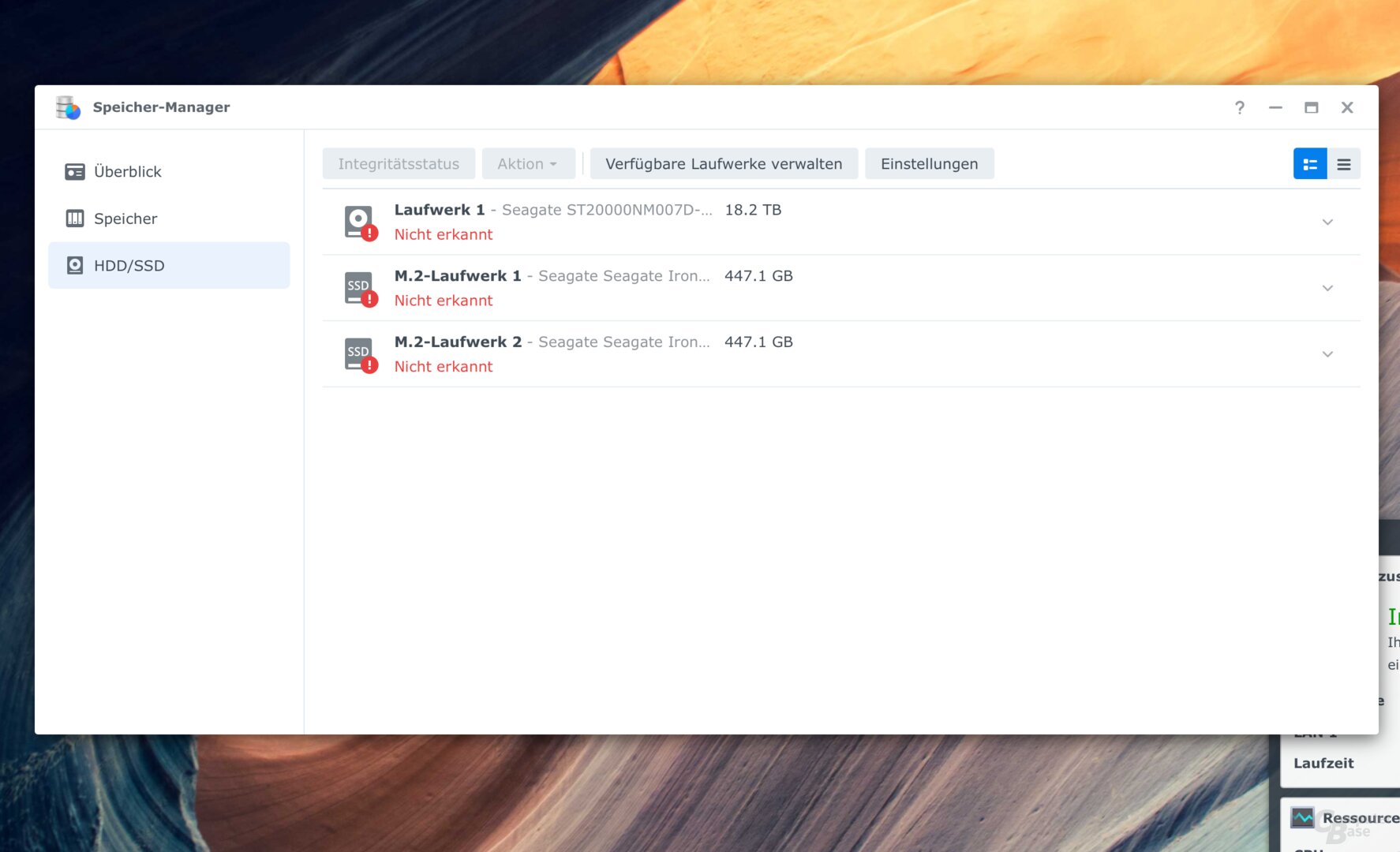The width and height of the screenshot is (1400, 852).
Task: Open the Überblick section
Action: 127,172
